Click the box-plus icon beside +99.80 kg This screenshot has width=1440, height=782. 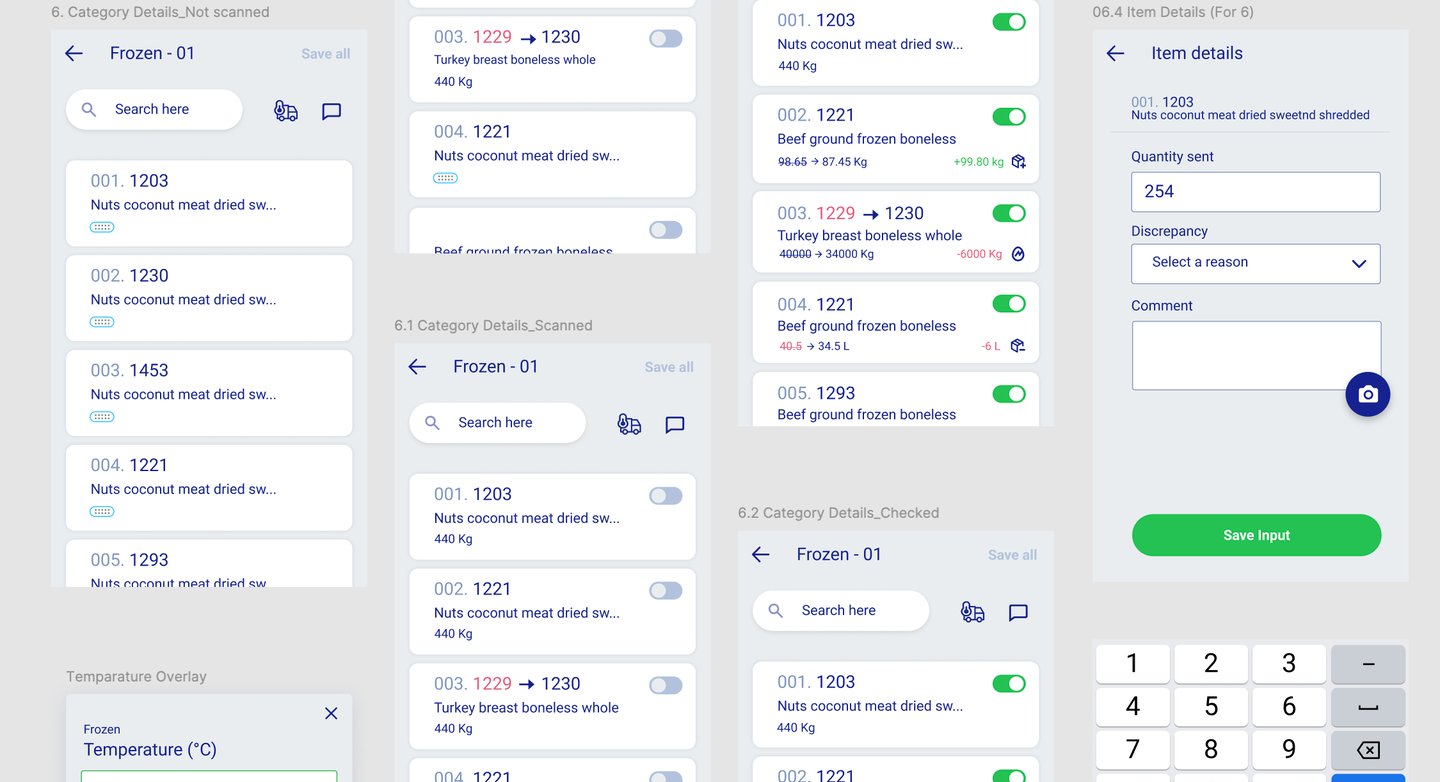click(1019, 162)
